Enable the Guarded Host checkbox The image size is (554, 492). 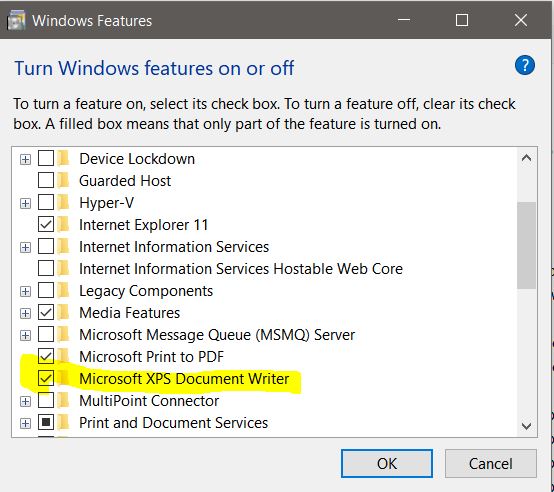(46, 180)
